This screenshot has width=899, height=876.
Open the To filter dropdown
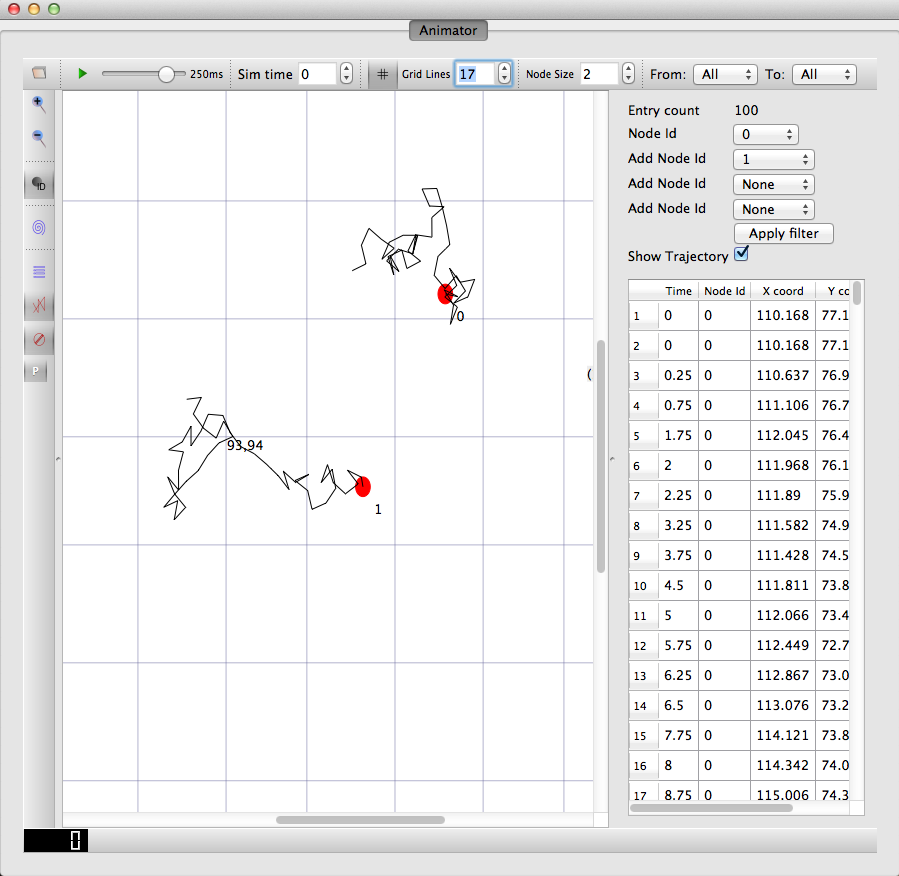tap(824, 74)
